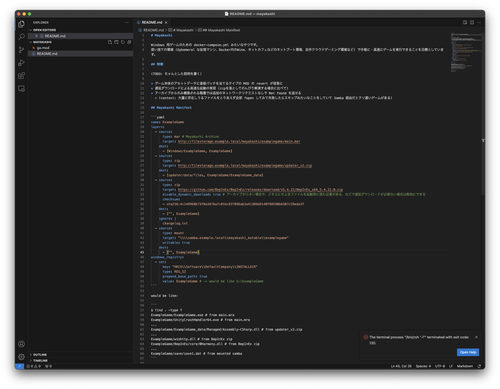Change language mode via Markdown status item

465,366
